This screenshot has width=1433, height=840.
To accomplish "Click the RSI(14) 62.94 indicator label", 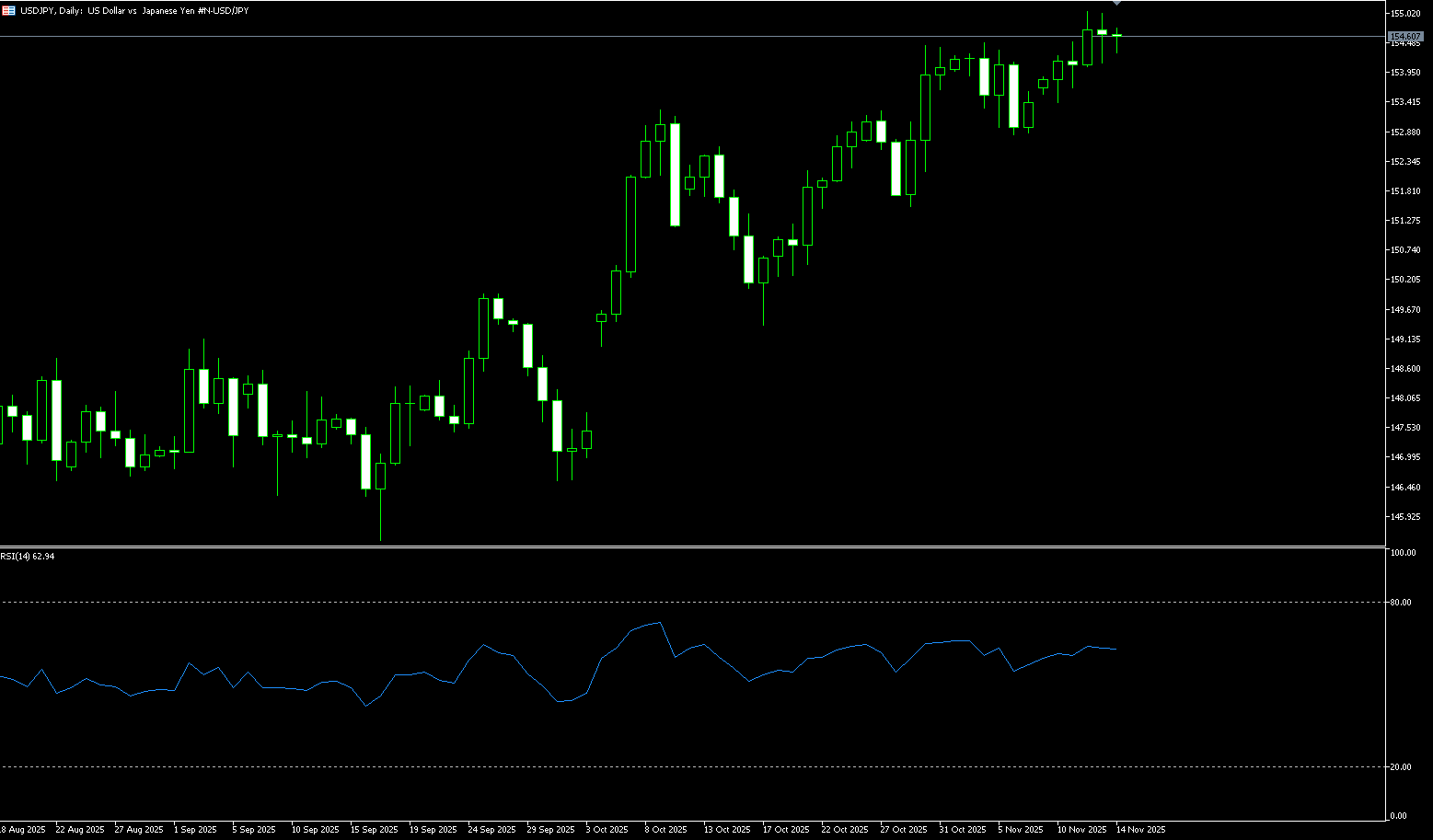I will [28, 557].
